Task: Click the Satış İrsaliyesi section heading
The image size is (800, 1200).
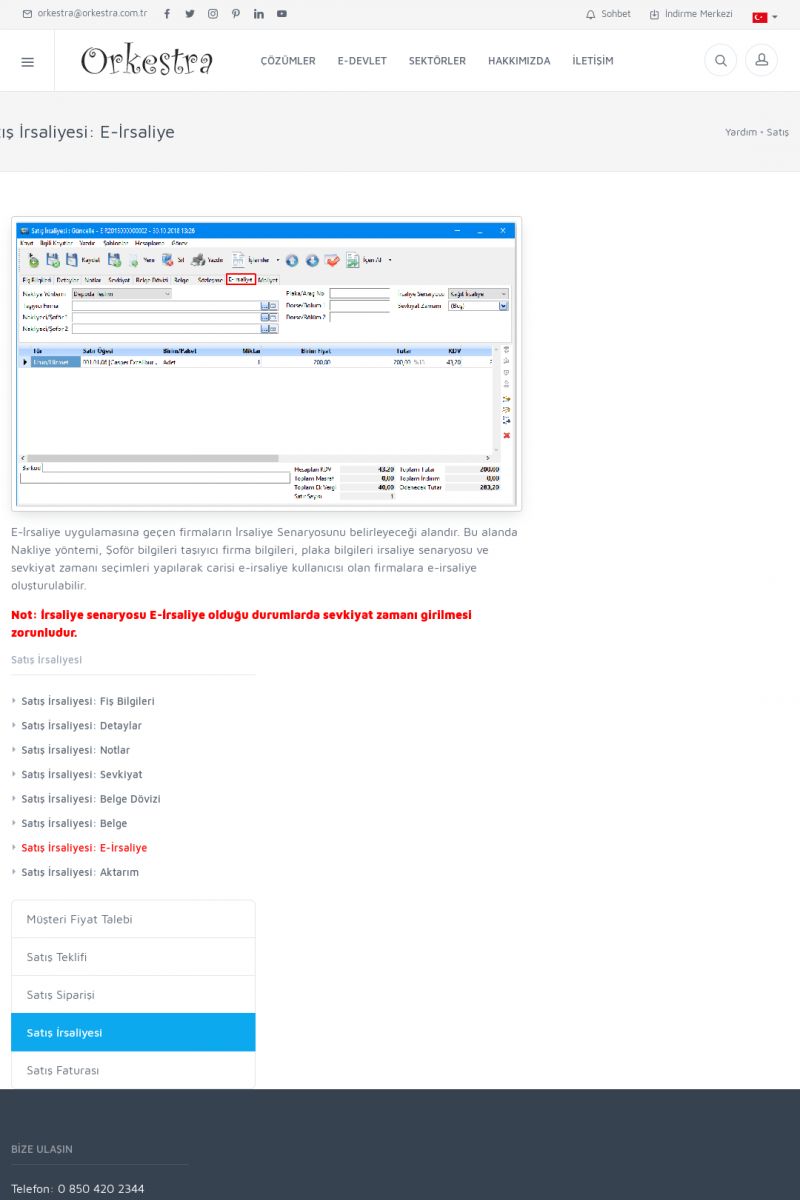Action: [x=46, y=660]
